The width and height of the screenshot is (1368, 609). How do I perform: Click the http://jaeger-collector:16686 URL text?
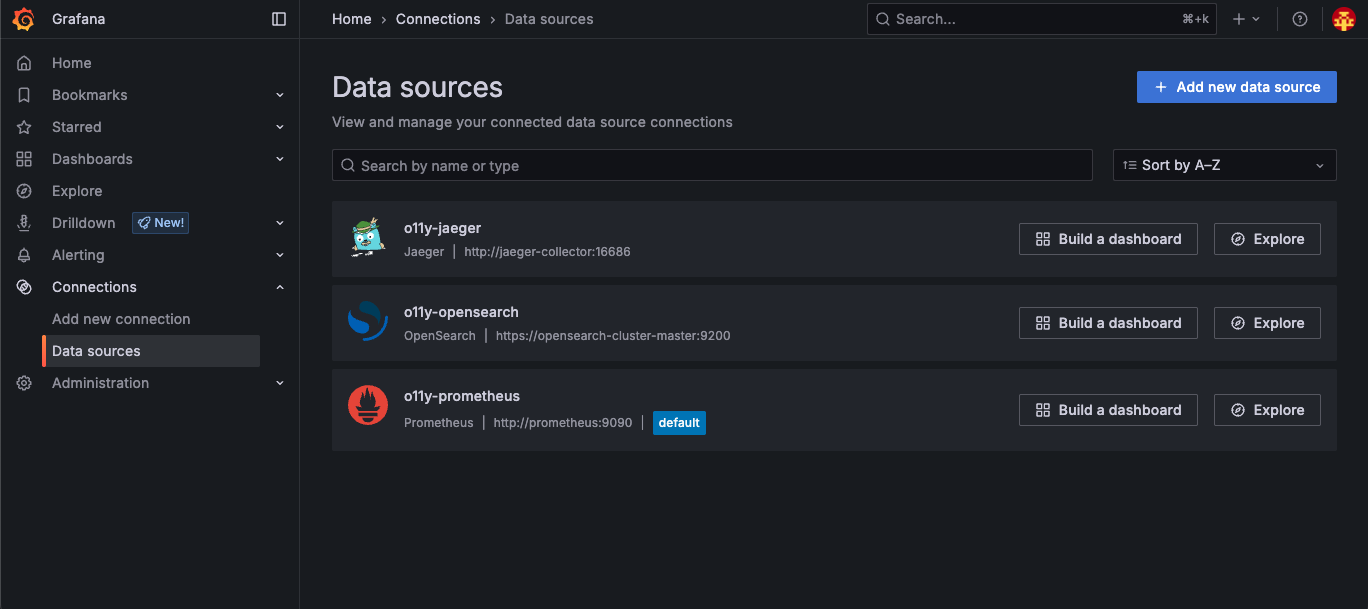coord(547,252)
